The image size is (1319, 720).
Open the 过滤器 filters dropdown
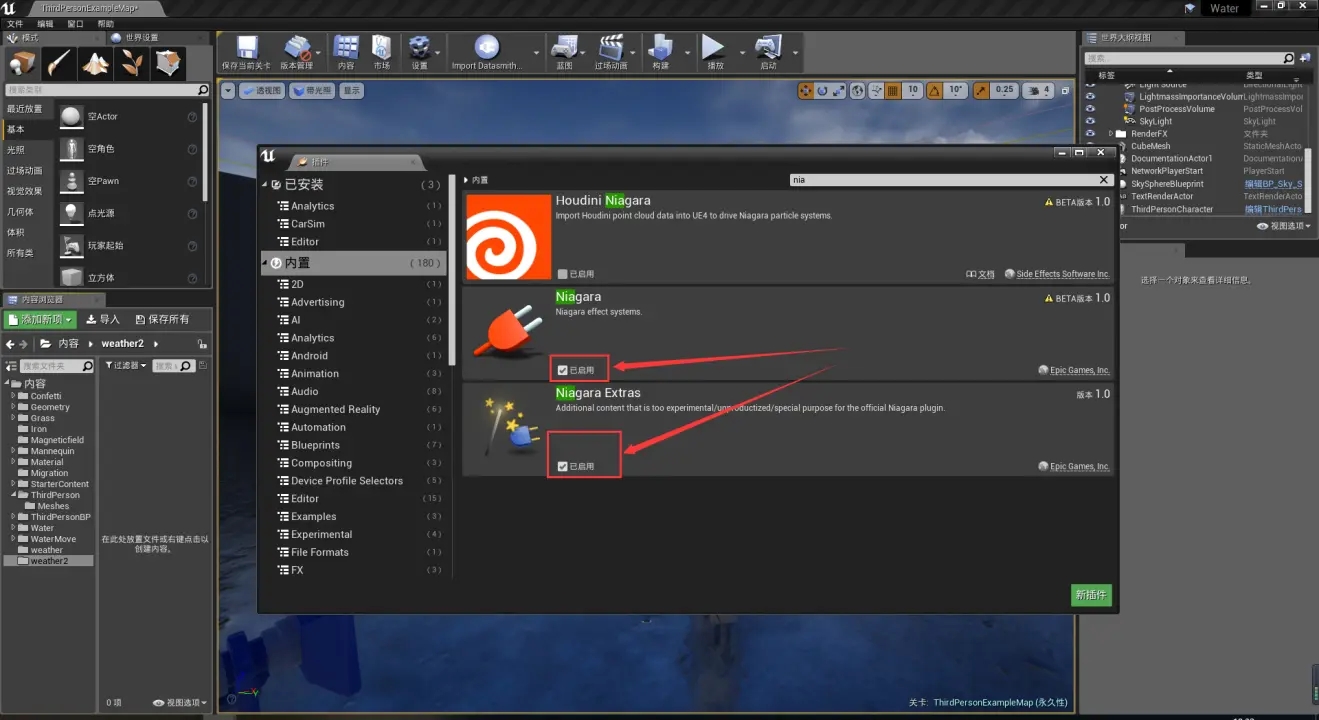point(126,366)
